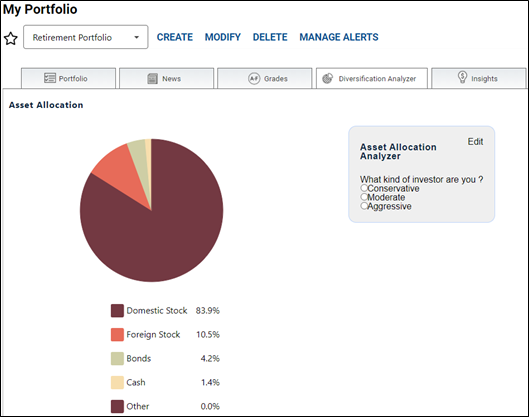Screen dimensions: 529x417
Task: Click the portfolio selector dropdown arrow
Action: click(x=136, y=37)
